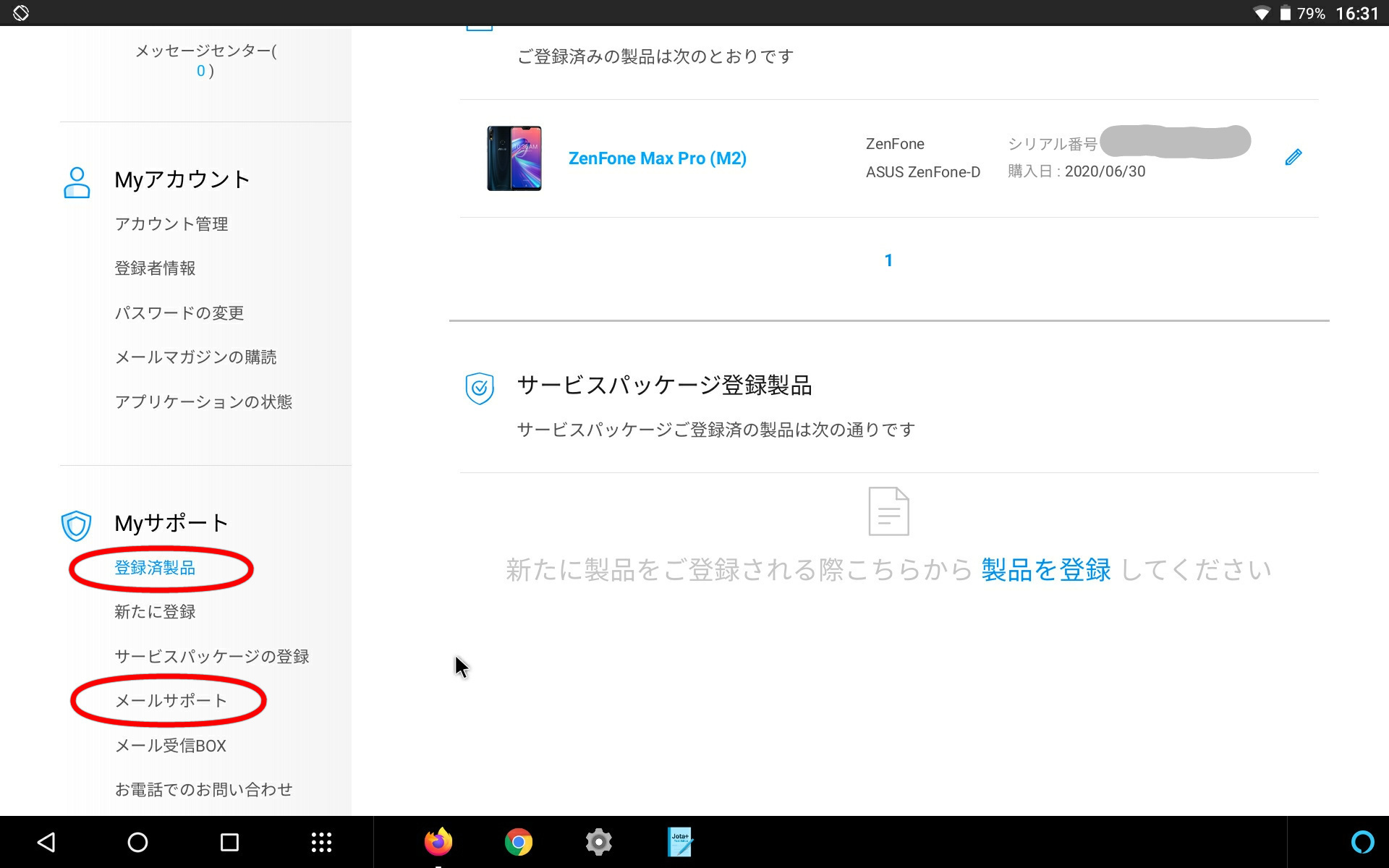The width and height of the screenshot is (1389, 868).
Task: Click the ASUS ZenFone-D text
Action: click(923, 172)
